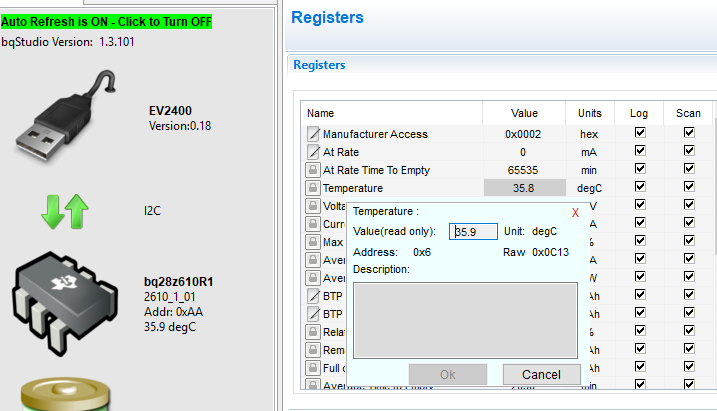Click the lock icon for At Rate Time To Empty
717x411 pixels.
point(313,170)
